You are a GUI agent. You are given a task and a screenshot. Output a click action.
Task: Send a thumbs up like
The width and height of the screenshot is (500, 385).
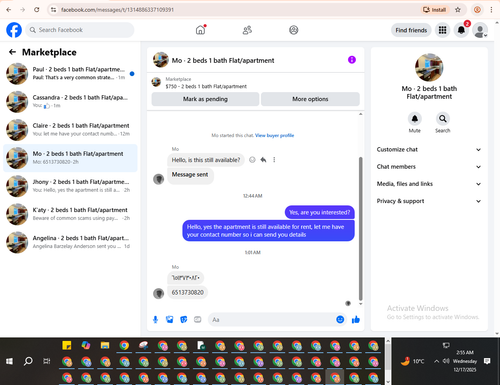pyautogui.click(x=356, y=320)
